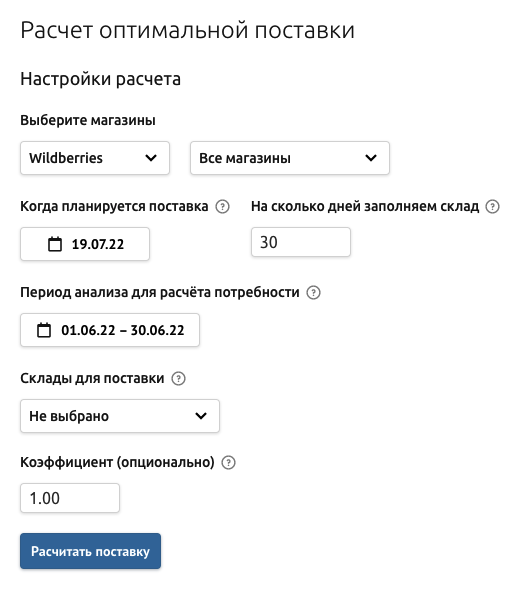Image resolution: width=518 pixels, height=595 pixels.
Task: Click chevron arrow in the Wildberries selector
Action: (x=151, y=158)
